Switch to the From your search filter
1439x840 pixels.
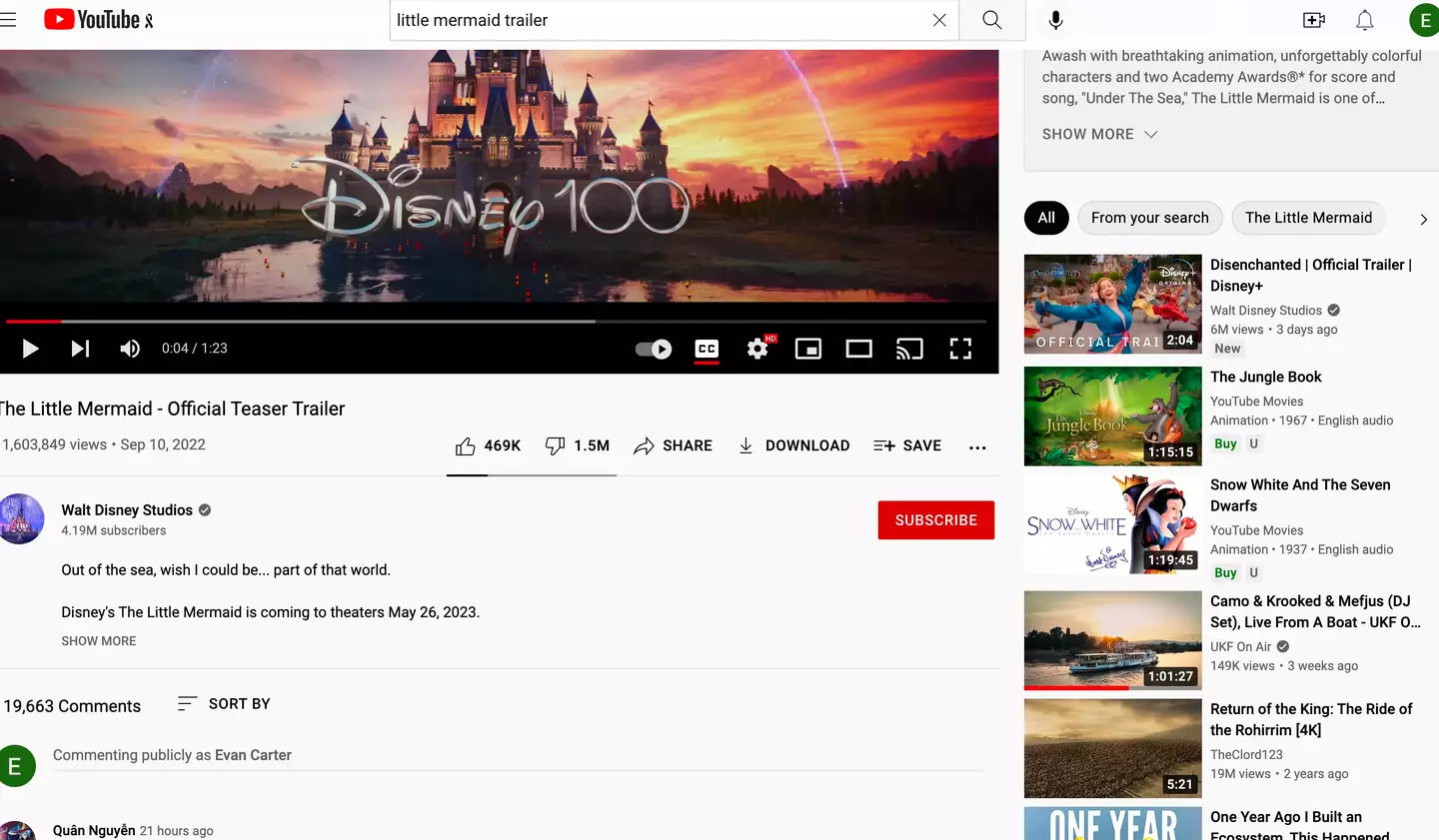click(1149, 218)
